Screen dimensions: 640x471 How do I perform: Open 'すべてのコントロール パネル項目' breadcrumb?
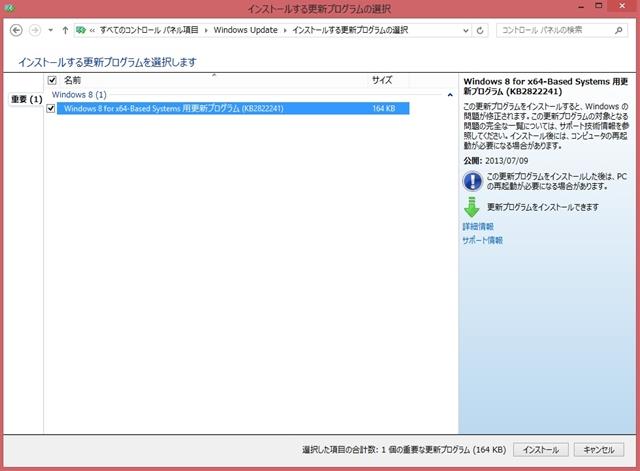click(149, 30)
